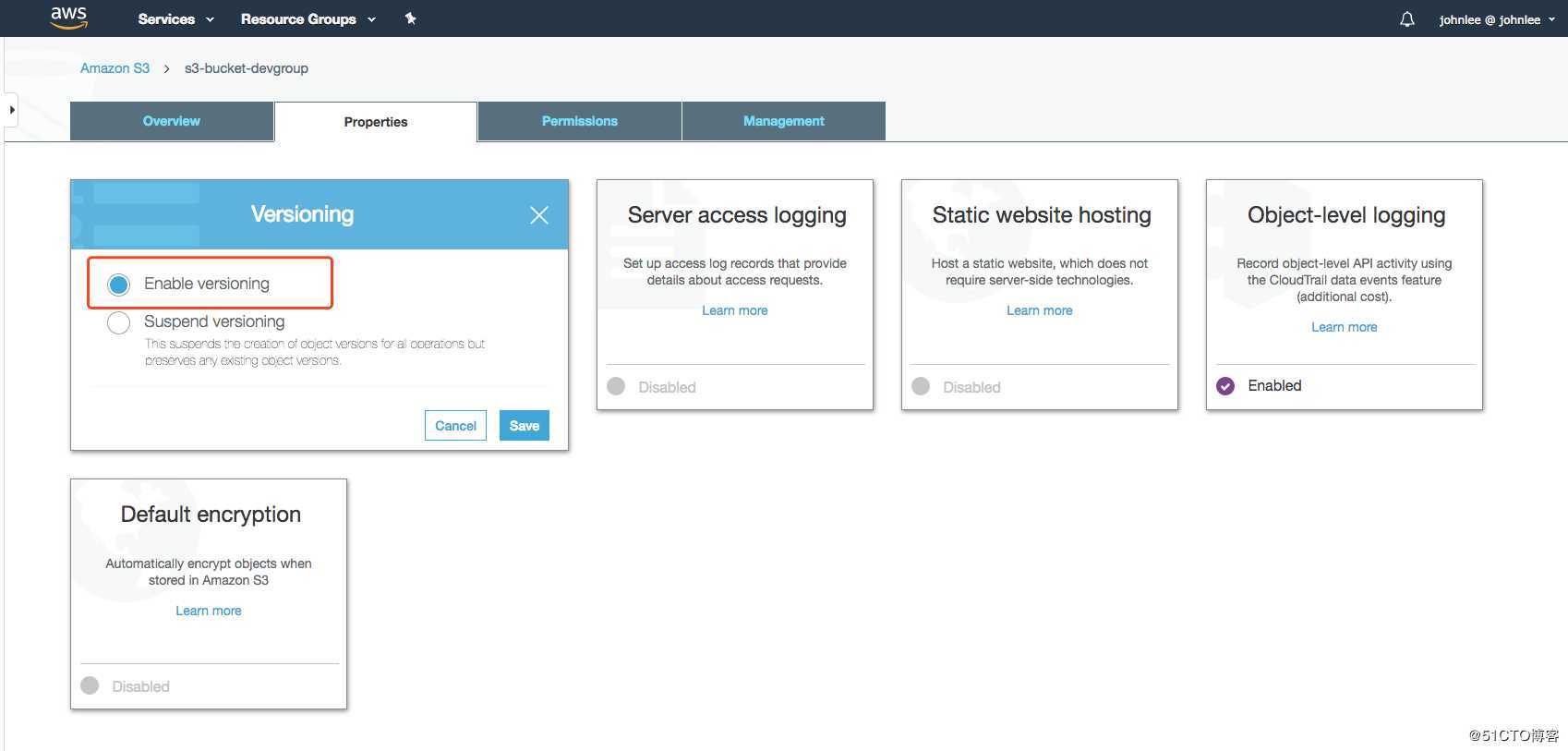1568x751 pixels.
Task: Select Enable versioning radio button
Action: tap(118, 285)
